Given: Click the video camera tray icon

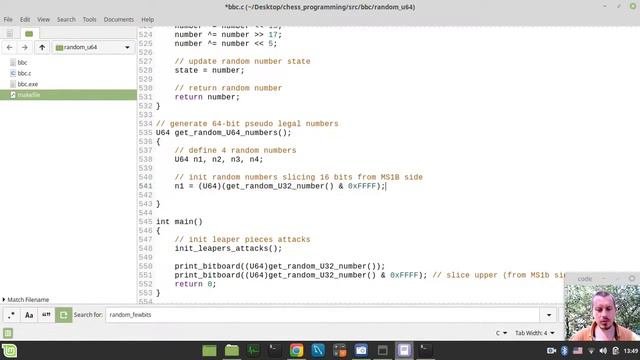Looking at the screenshot, I should point(551,351).
